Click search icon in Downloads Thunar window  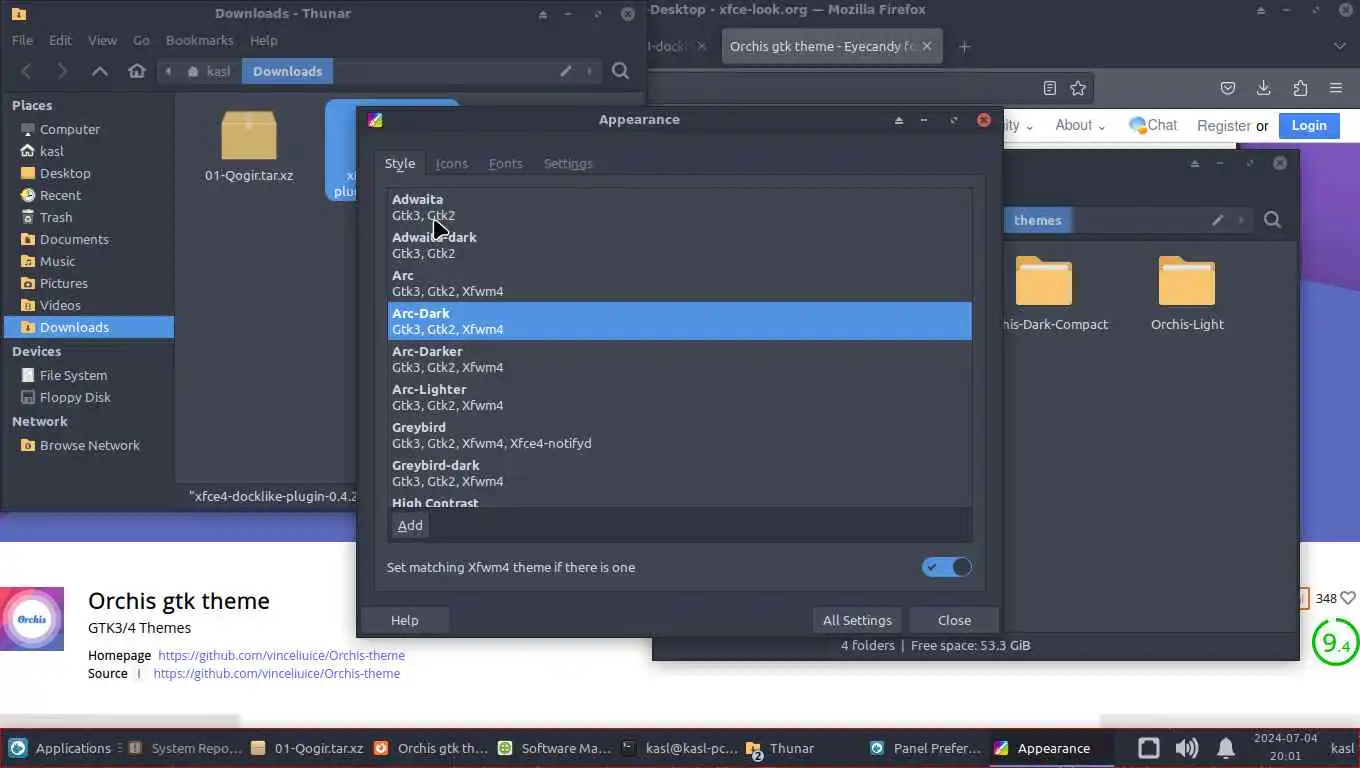click(x=620, y=71)
